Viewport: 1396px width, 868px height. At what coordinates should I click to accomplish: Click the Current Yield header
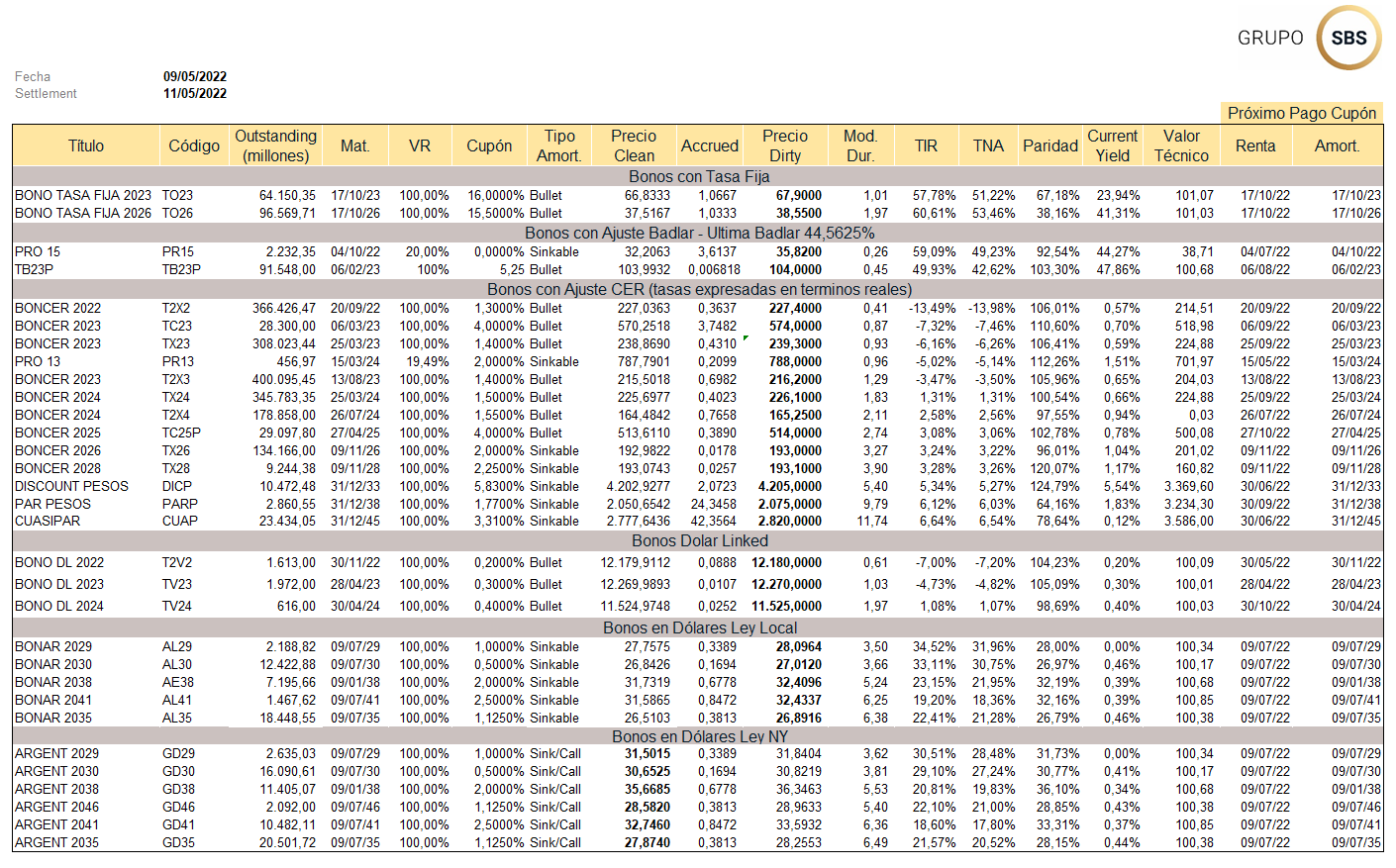coord(1112,145)
